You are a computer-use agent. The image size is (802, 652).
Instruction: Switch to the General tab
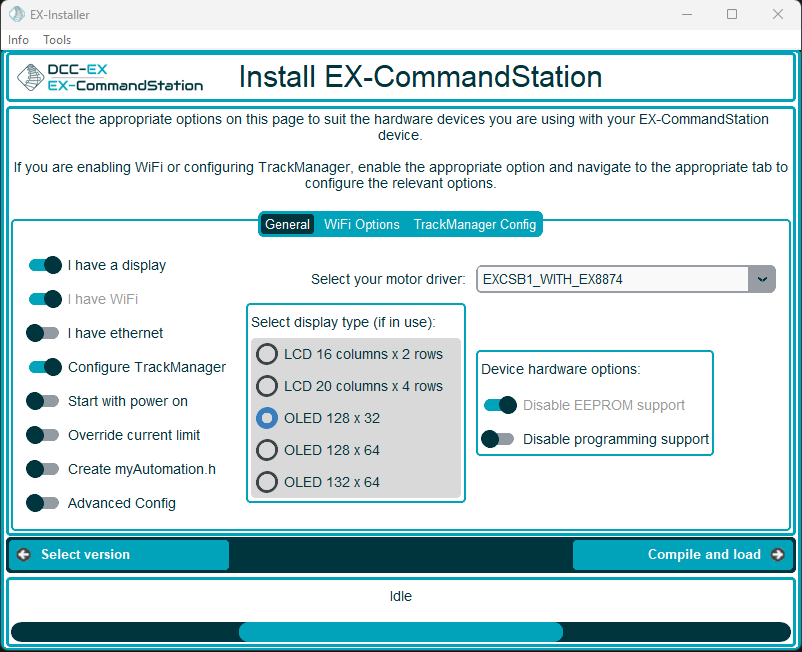click(287, 224)
